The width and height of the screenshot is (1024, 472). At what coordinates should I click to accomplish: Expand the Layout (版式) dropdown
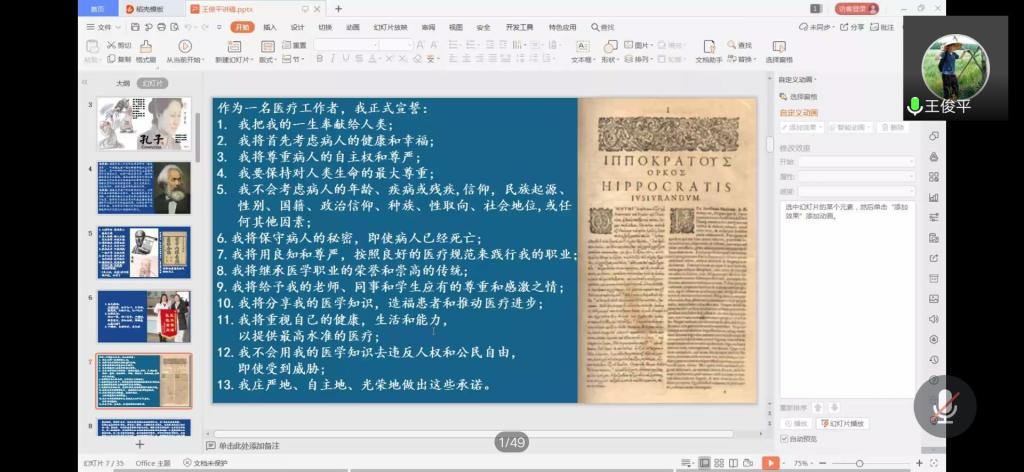click(x=268, y=59)
